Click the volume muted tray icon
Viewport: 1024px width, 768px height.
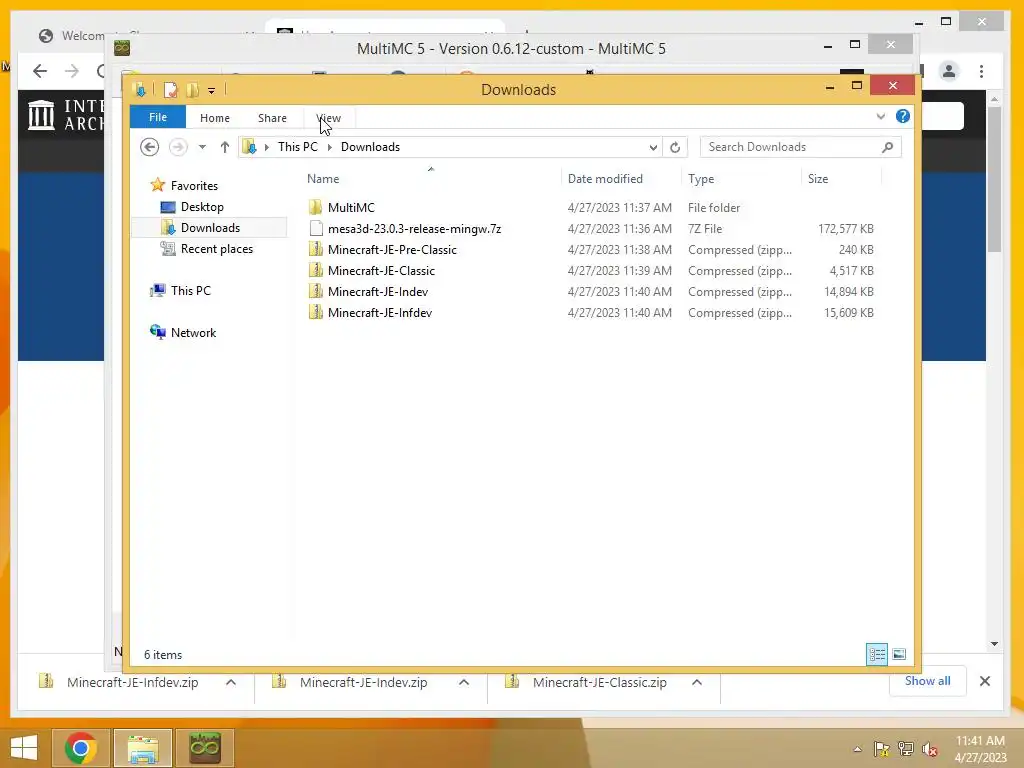[929, 749]
